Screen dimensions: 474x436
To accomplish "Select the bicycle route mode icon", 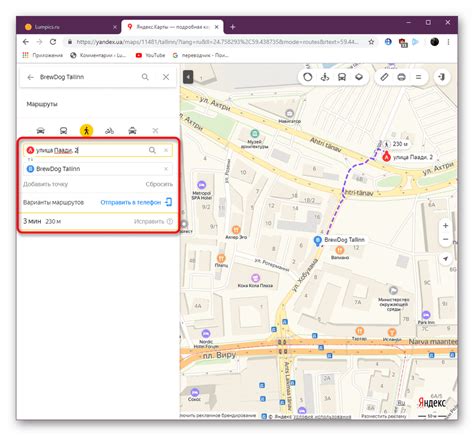I will pyautogui.click(x=109, y=131).
